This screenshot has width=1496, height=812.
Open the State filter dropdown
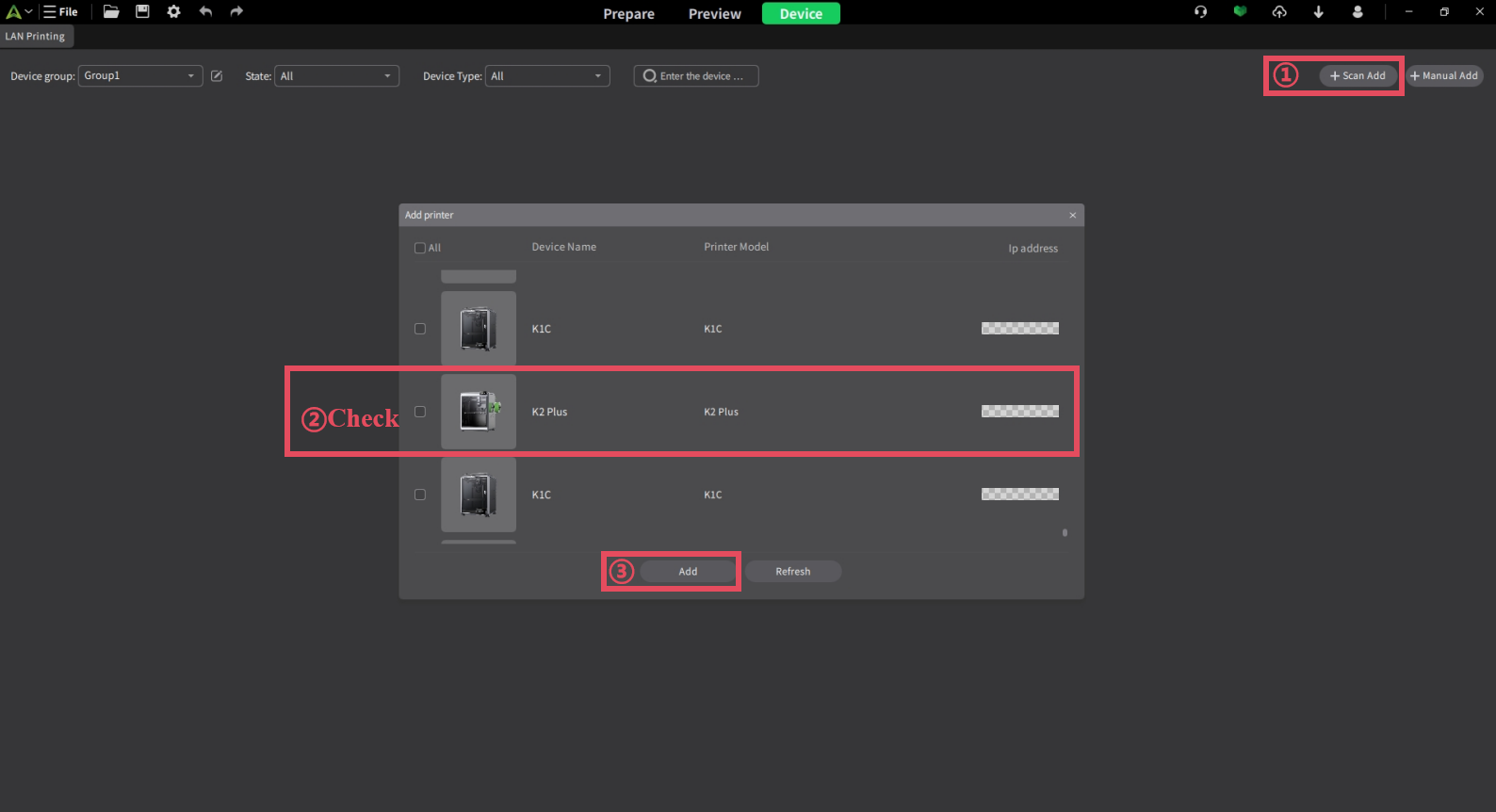click(x=335, y=76)
